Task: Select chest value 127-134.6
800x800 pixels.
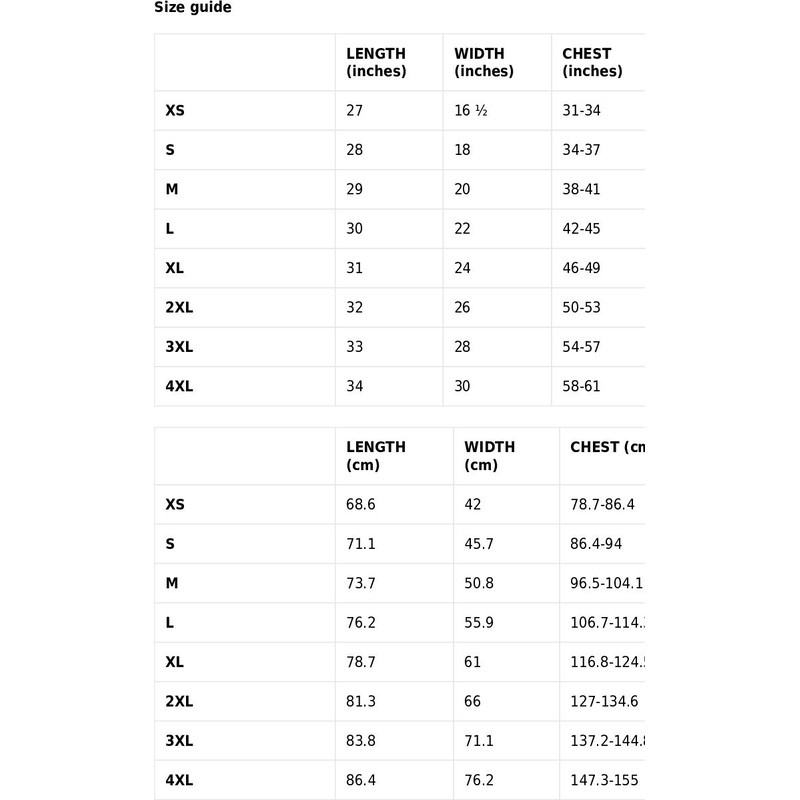Action: (x=604, y=702)
